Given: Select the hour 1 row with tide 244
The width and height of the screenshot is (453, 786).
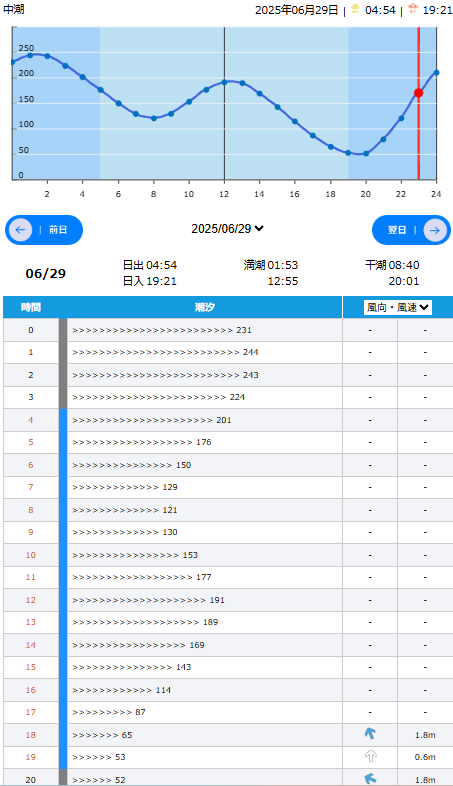Looking at the screenshot, I should (x=228, y=352).
